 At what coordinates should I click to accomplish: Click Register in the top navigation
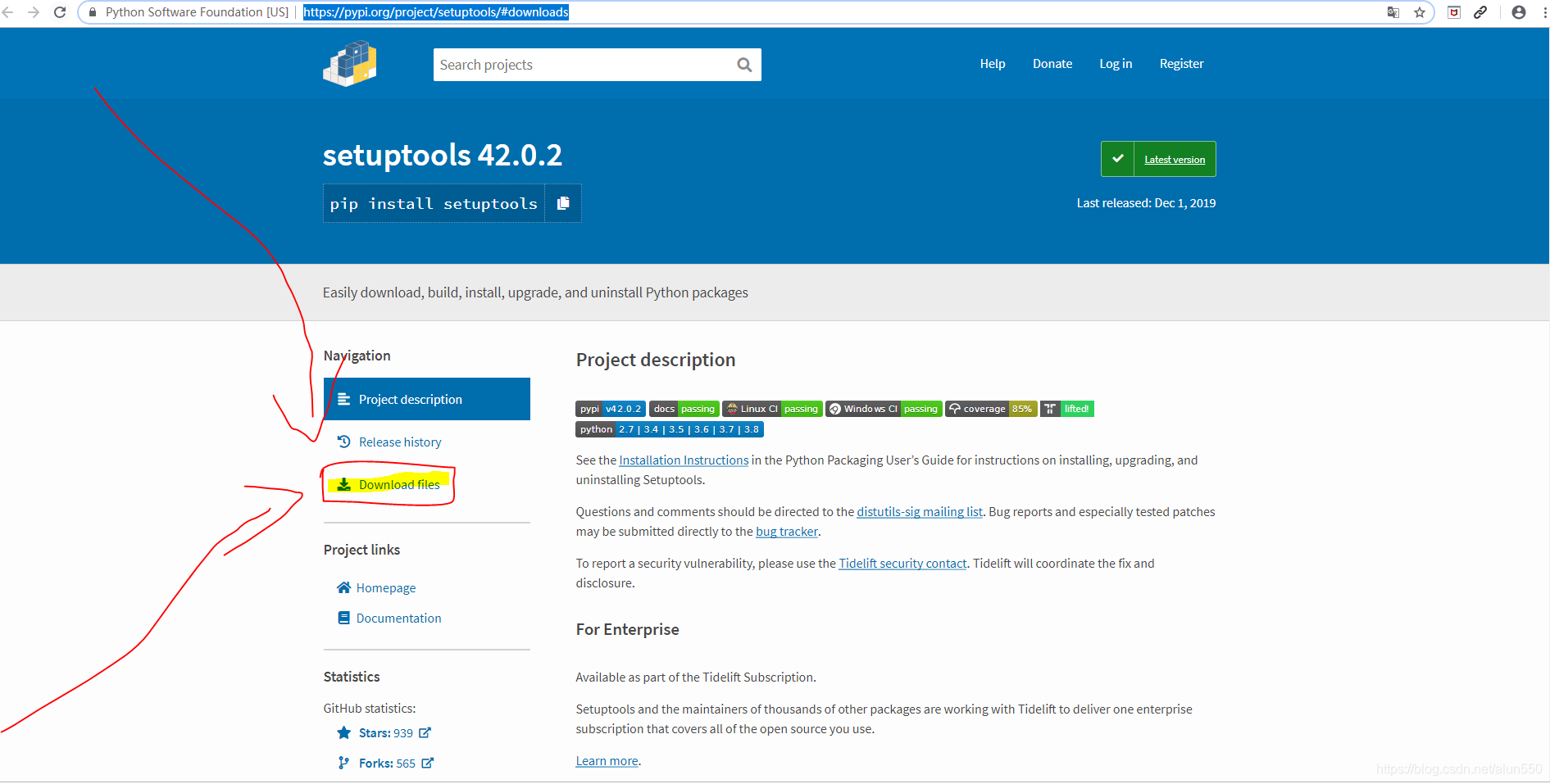tap(1181, 64)
